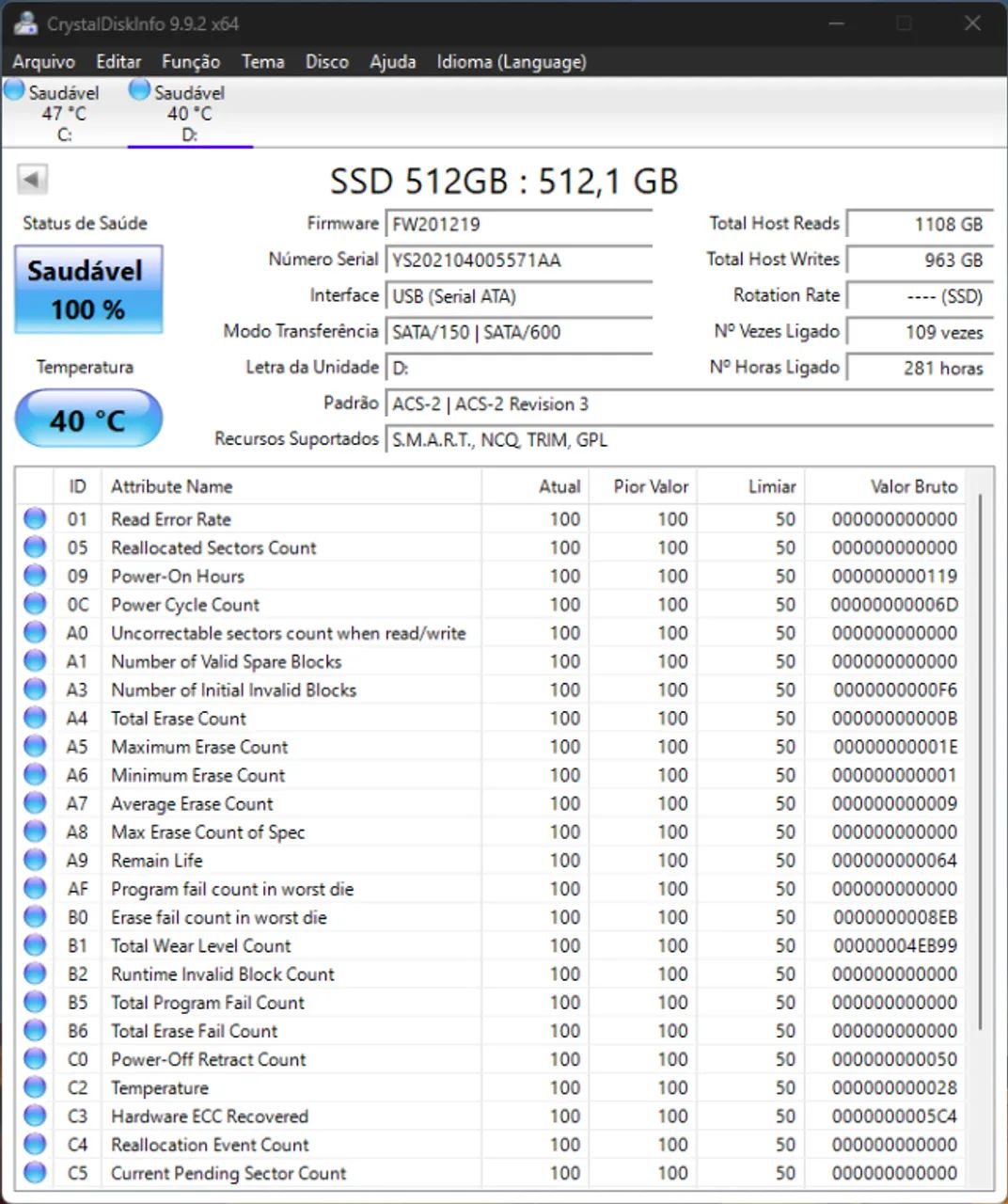Viewport: 1008px width, 1204px height.
Task: Click the status icon for Reallocation Event Count
Action: 35,1144
